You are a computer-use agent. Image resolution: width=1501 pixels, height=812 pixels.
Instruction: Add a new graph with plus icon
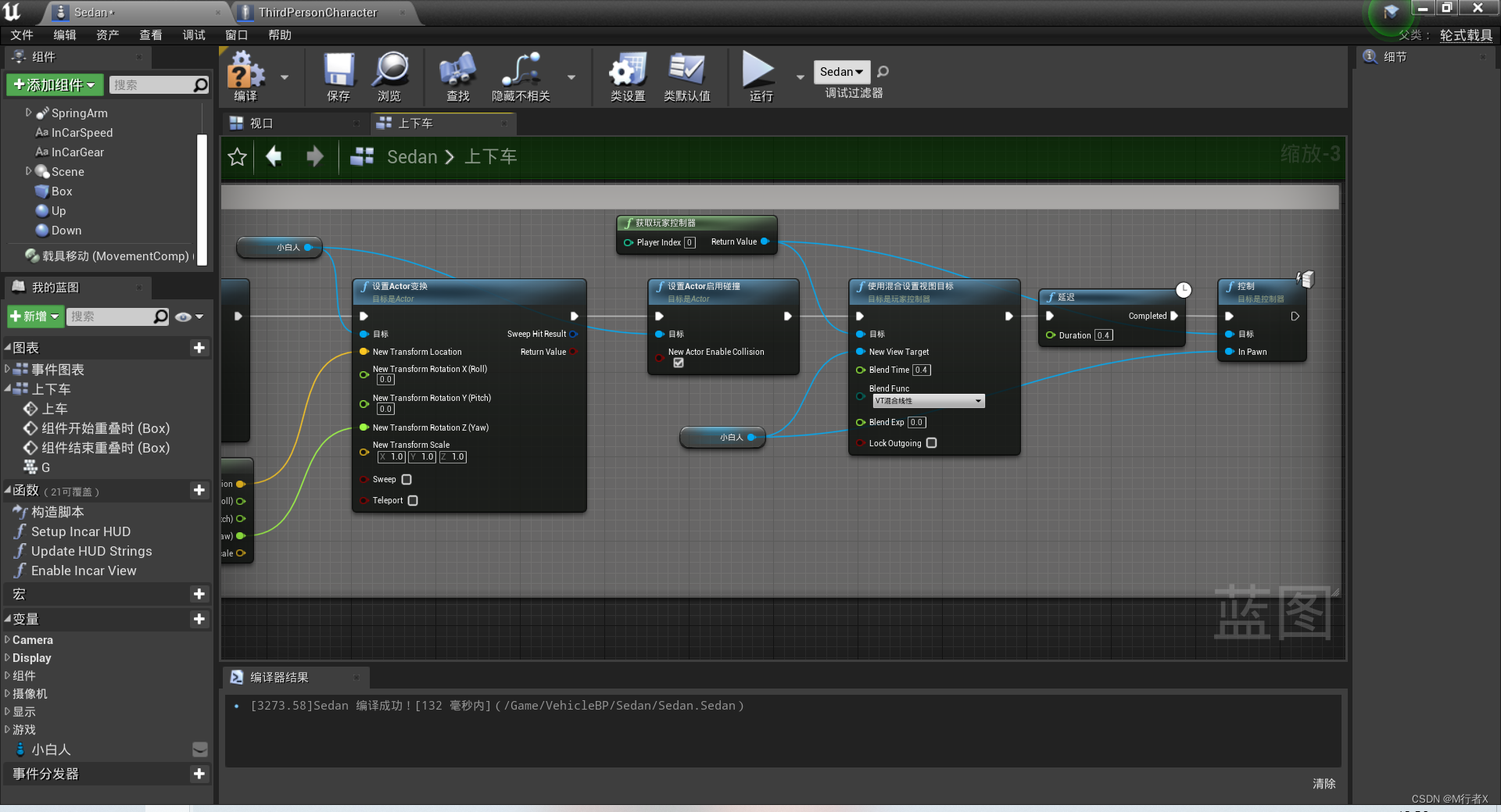click(x=199, y=348)
